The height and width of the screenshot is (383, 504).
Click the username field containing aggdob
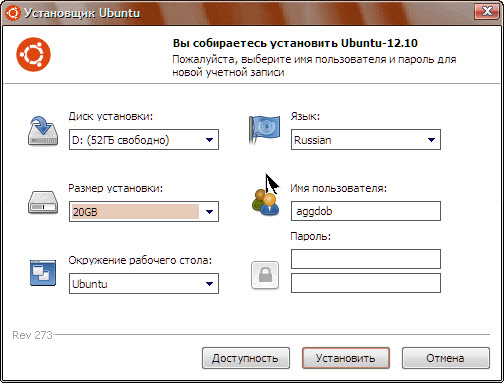click(366, 211)
